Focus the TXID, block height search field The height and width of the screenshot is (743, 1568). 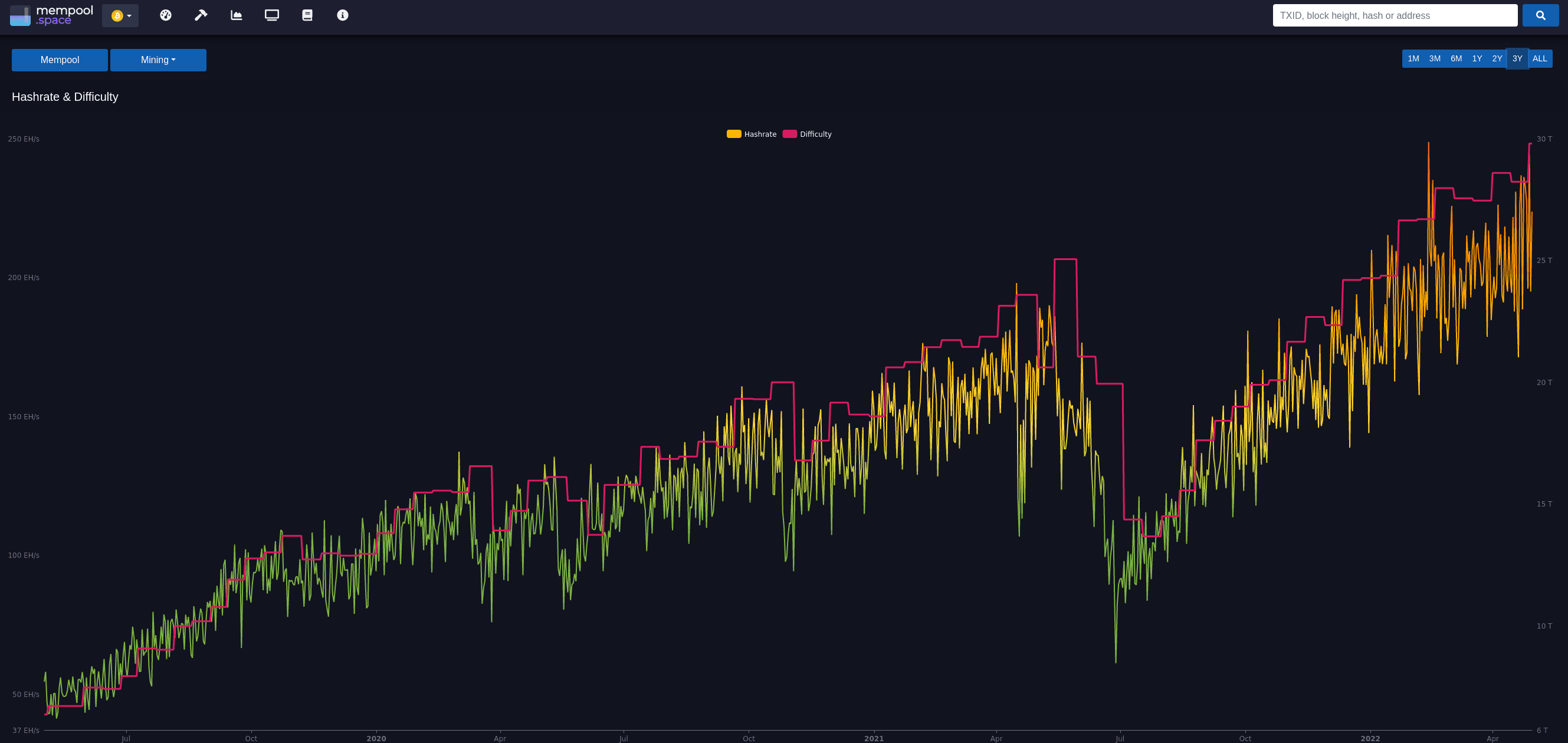click(1395, 15)
